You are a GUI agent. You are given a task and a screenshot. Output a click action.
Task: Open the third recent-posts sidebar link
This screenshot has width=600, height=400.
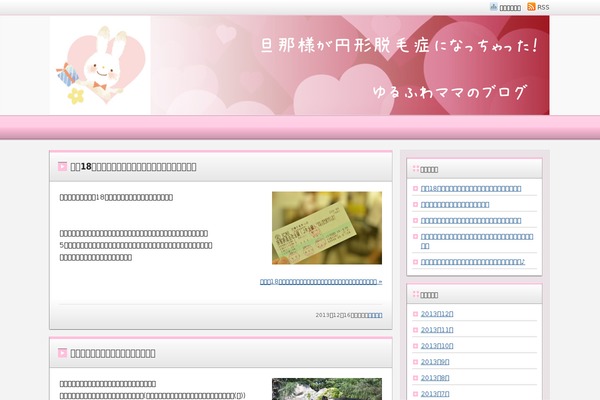[x=471, y=221]
